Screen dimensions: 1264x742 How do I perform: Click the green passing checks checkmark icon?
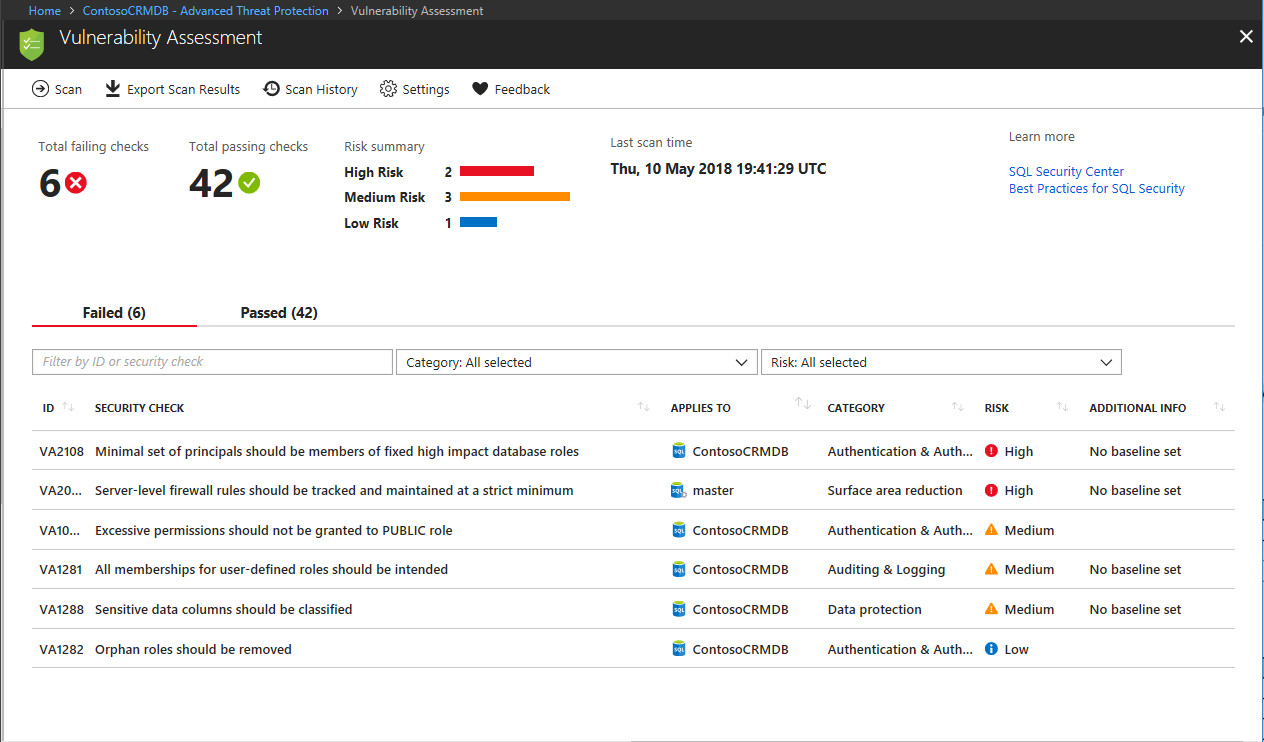tap(249, 183)
